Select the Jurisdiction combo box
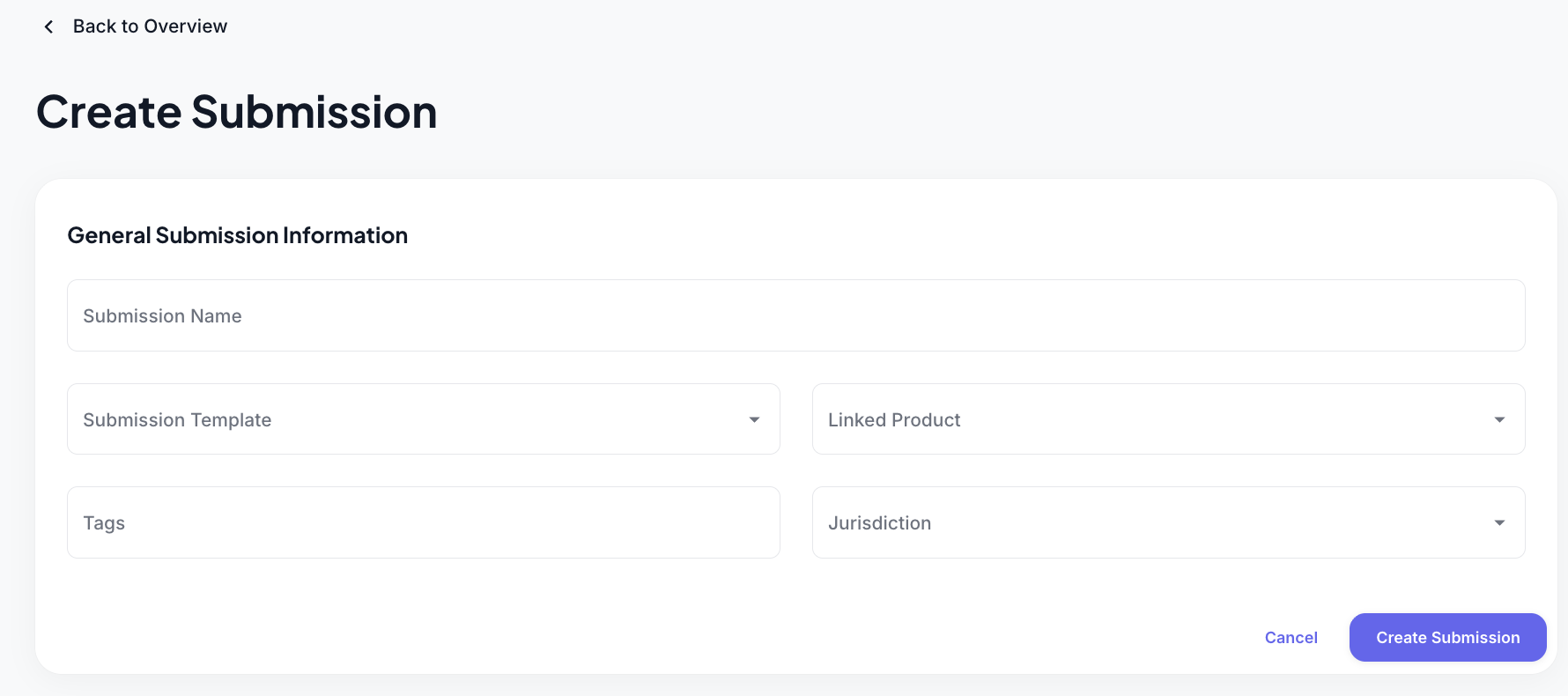The width and height of the screenshot is (1568, 696). pos(1168,522)
